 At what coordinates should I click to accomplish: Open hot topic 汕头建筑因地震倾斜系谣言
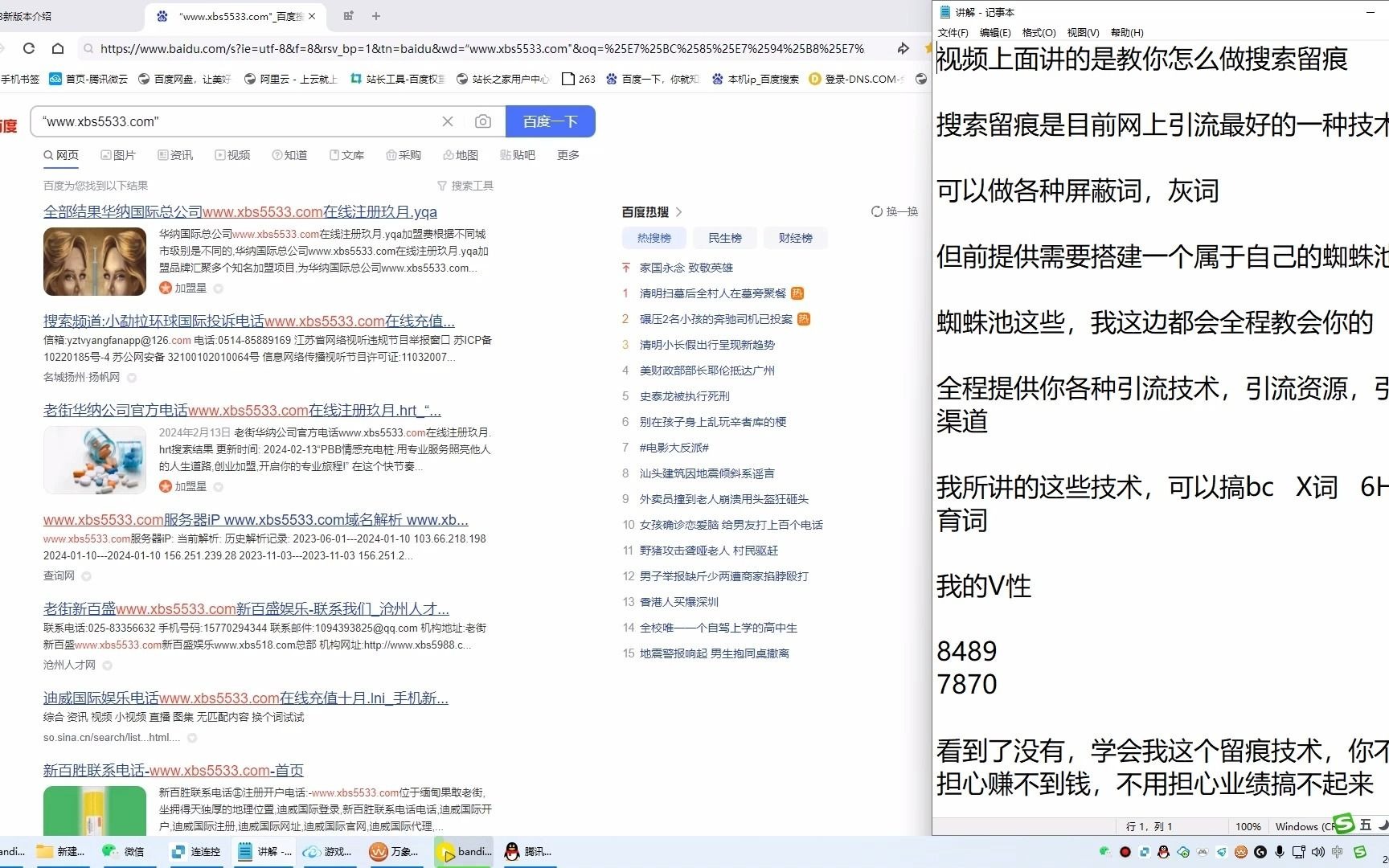[707, 473]
